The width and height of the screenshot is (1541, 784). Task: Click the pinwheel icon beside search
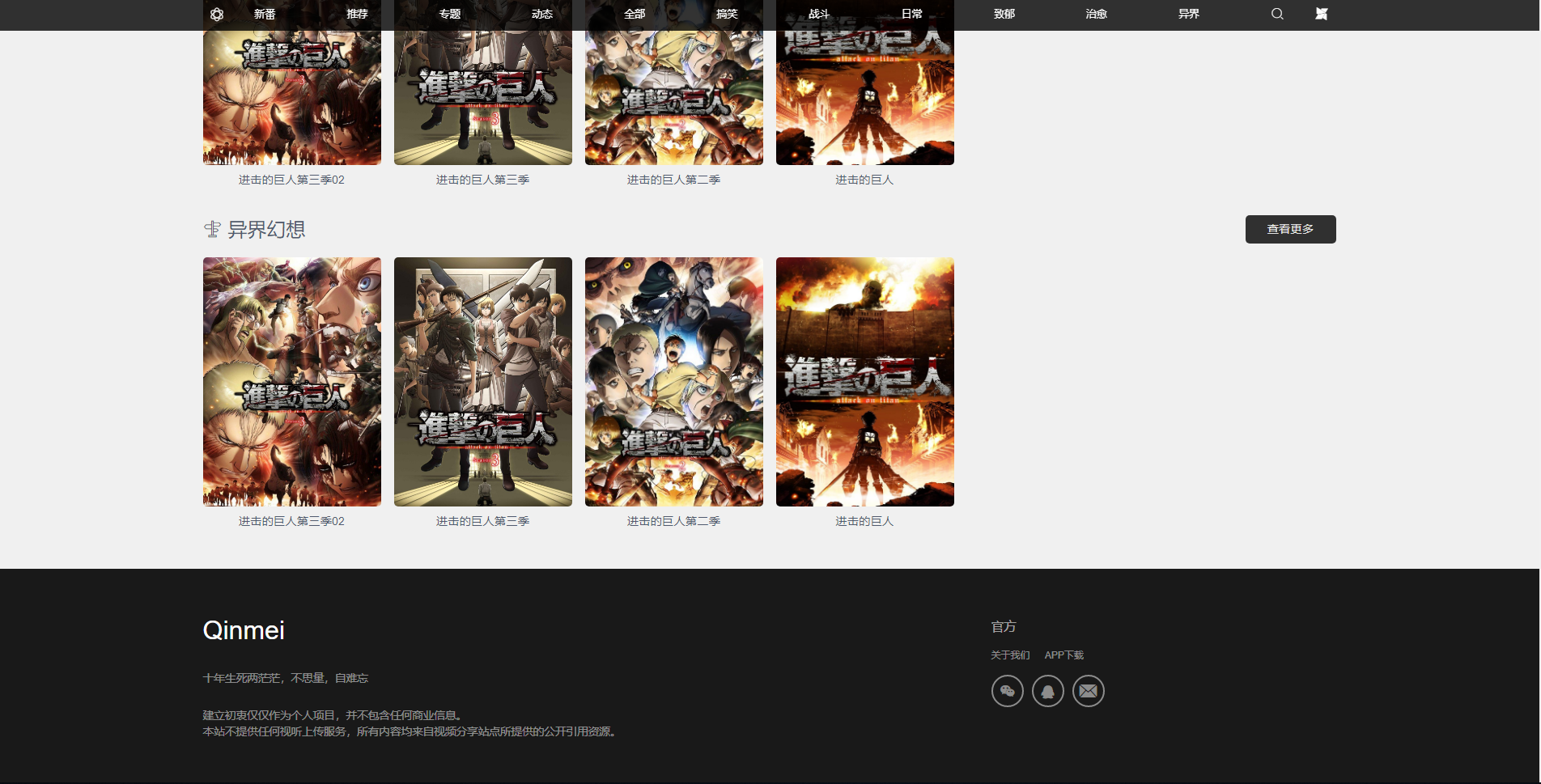pos(1322,14)
